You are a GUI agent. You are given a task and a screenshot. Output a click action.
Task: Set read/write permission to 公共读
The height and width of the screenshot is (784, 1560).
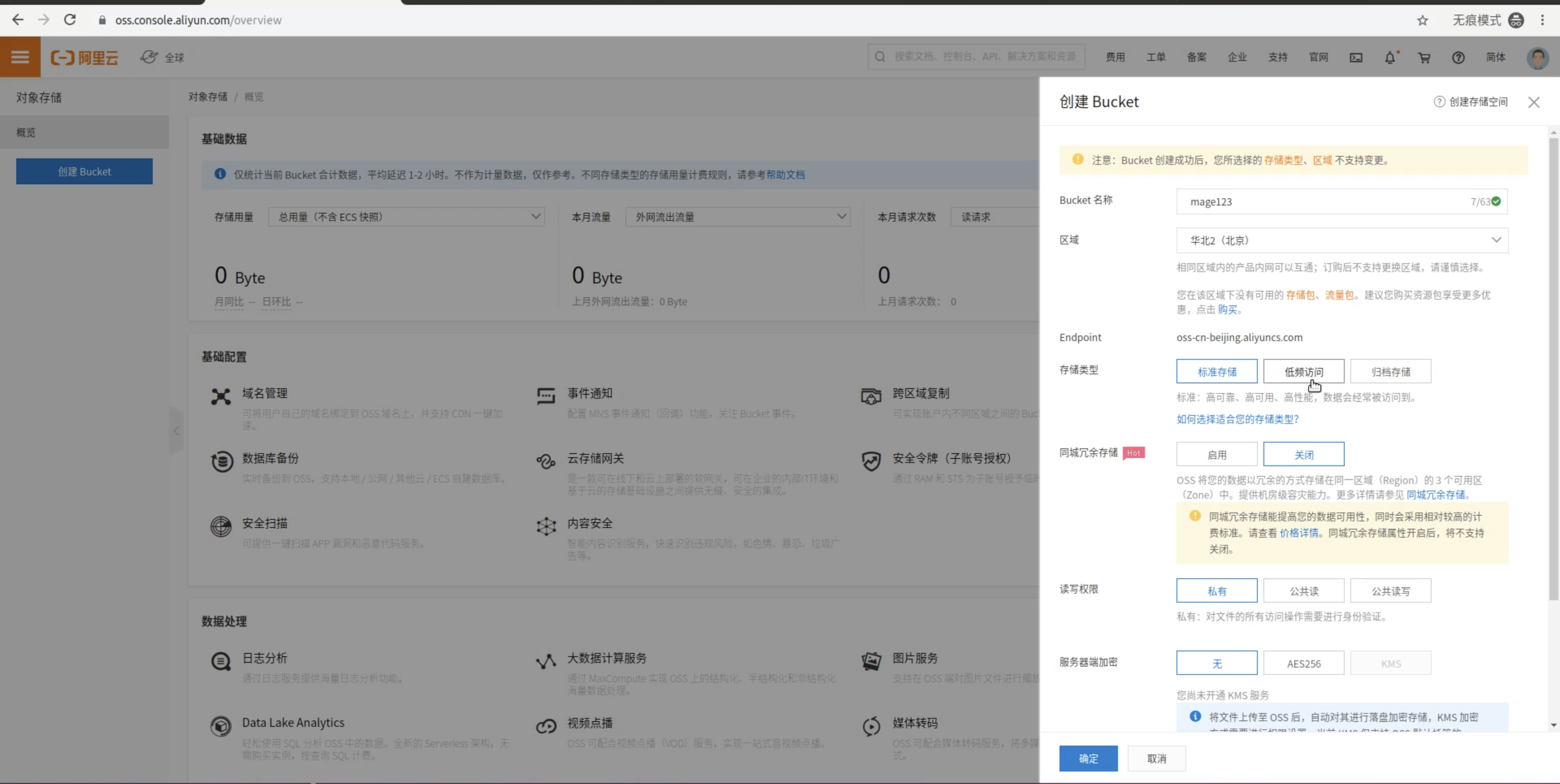pyautogui.click(x=1303, y=591)
